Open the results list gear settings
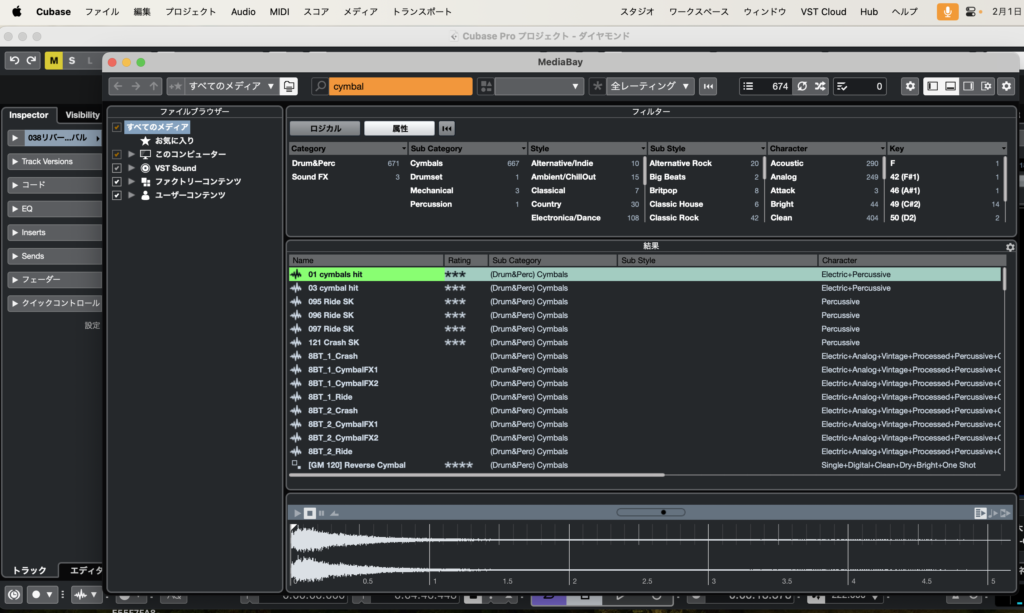 (x=1010, y=247)
